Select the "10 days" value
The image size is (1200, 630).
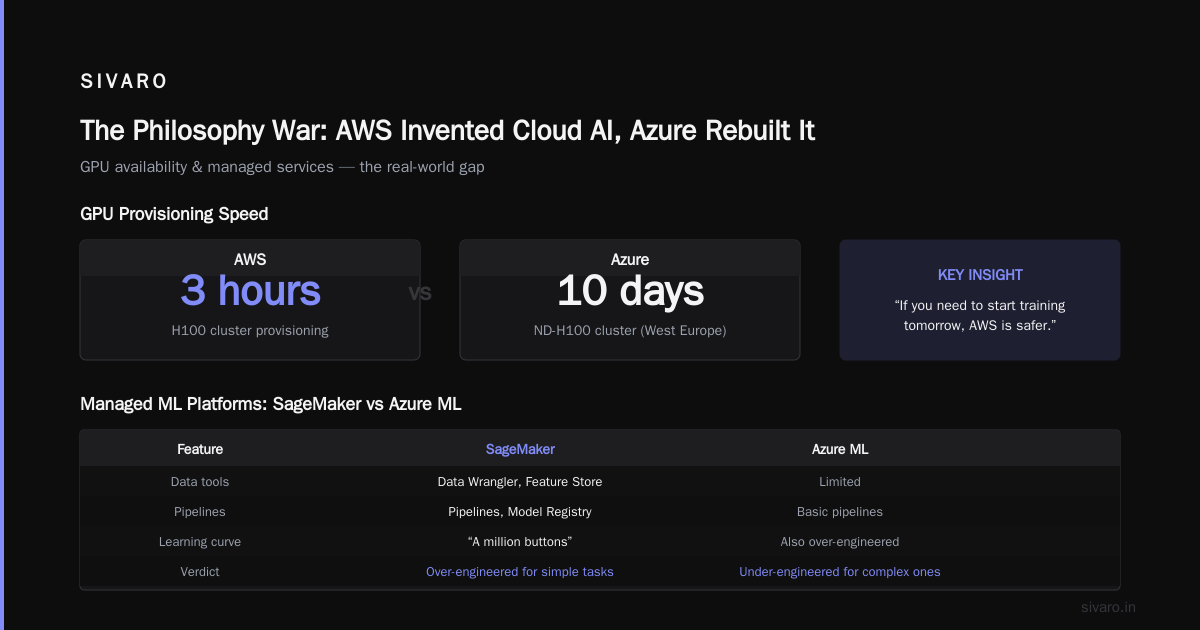pyautogui.click(x=630, y=291)
